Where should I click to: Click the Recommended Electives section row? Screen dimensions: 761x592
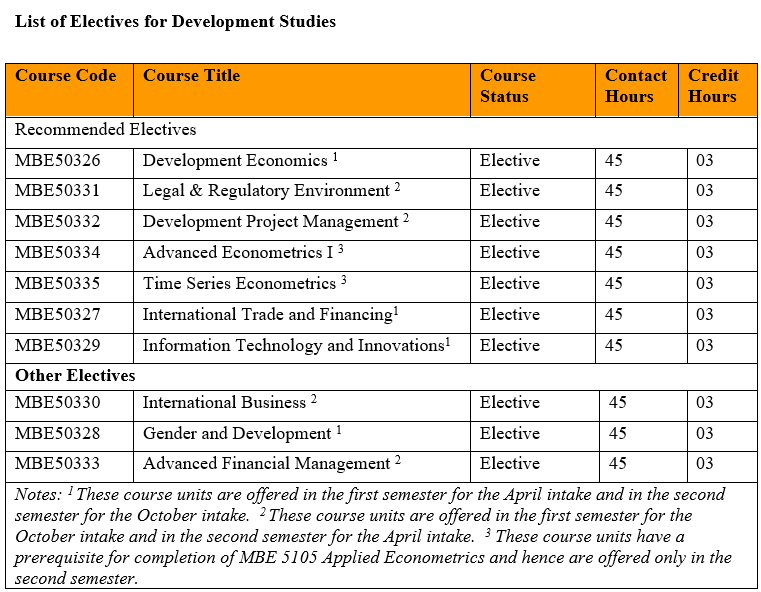point(105,130)
